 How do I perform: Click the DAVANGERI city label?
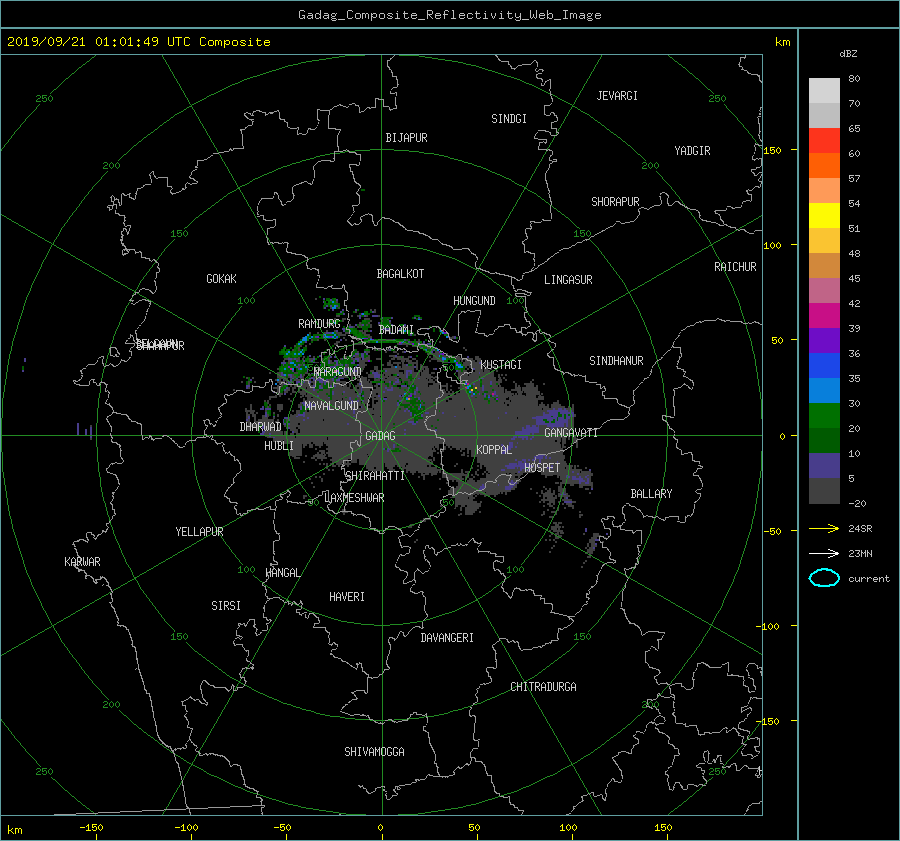(447, 638)
